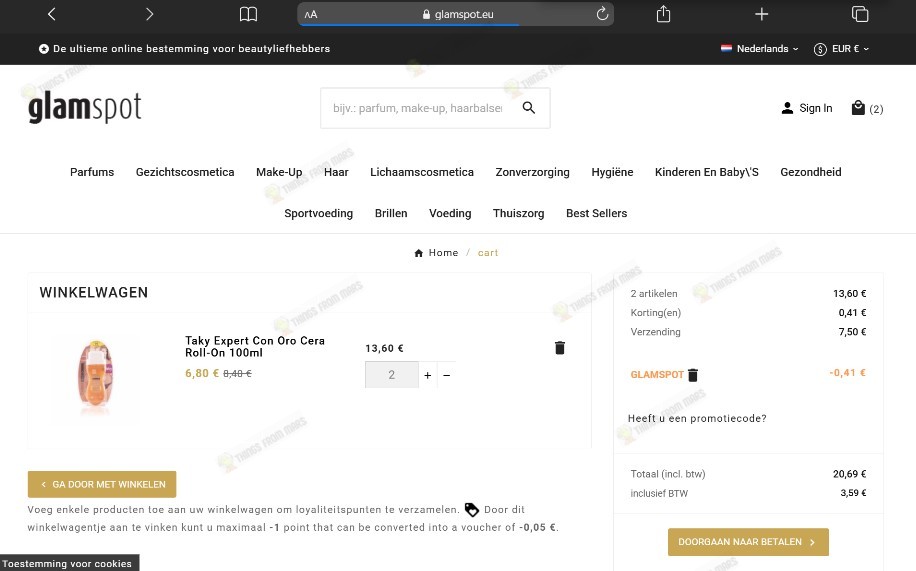
Task: Open the AA reader text-size control
Action: click(311, 15)
